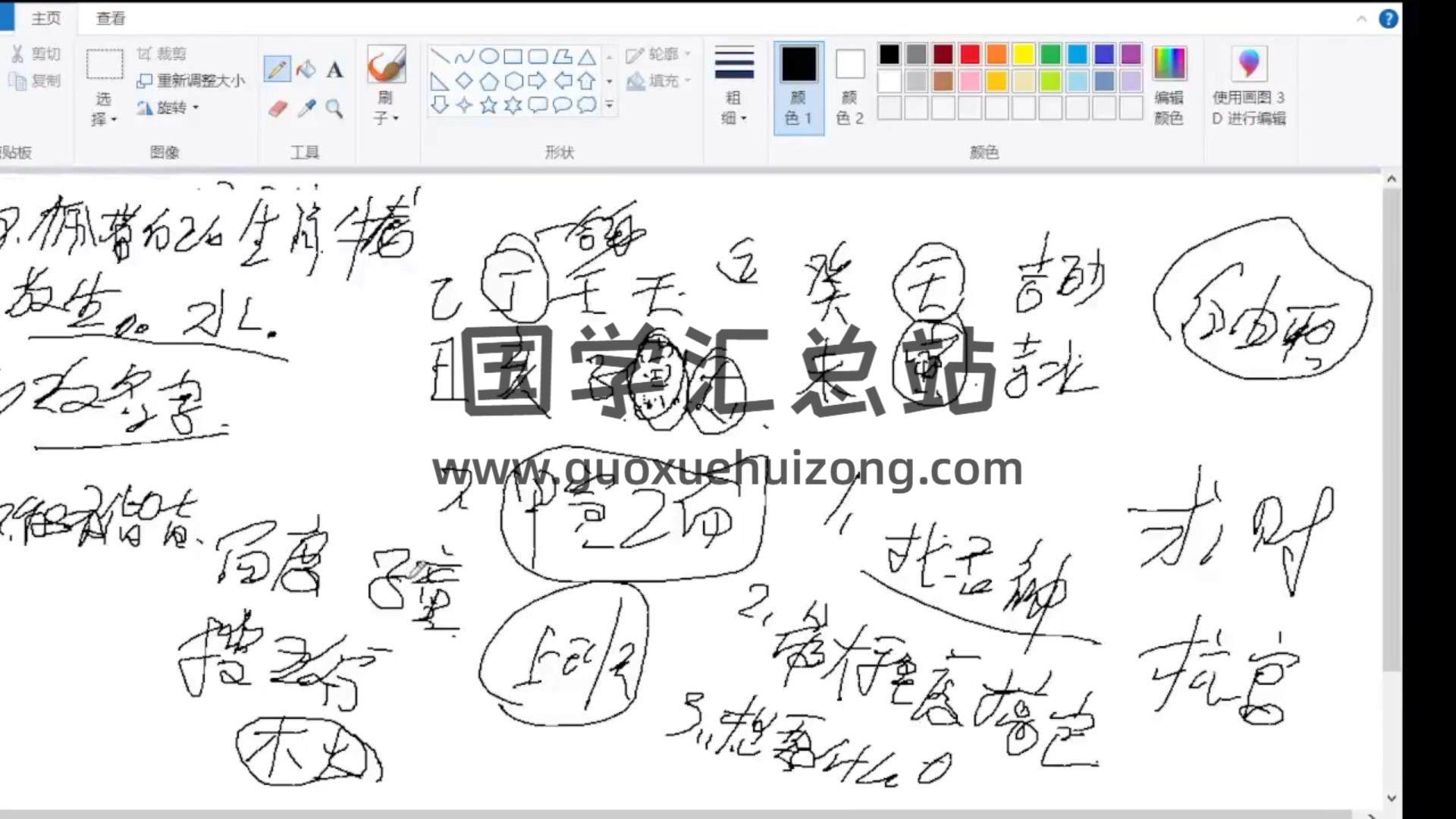Screen dimensions: 1456x819
Task: Click the Resize (重新调整大小) button
Action: 191,80
